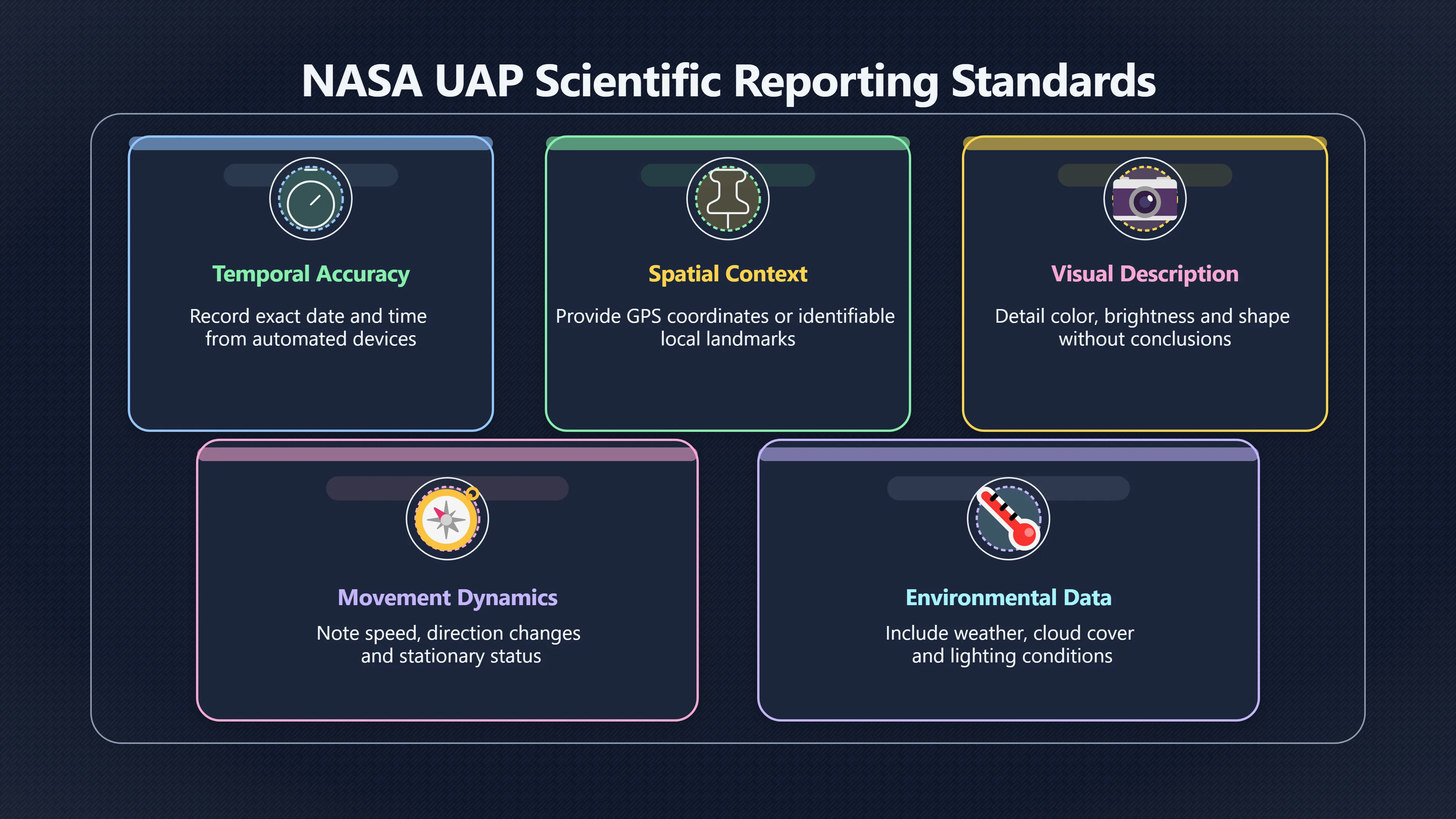Click the 'without conclusions' line
The height and width of the screenshot is (819, 1456).
click(1145, 339)
